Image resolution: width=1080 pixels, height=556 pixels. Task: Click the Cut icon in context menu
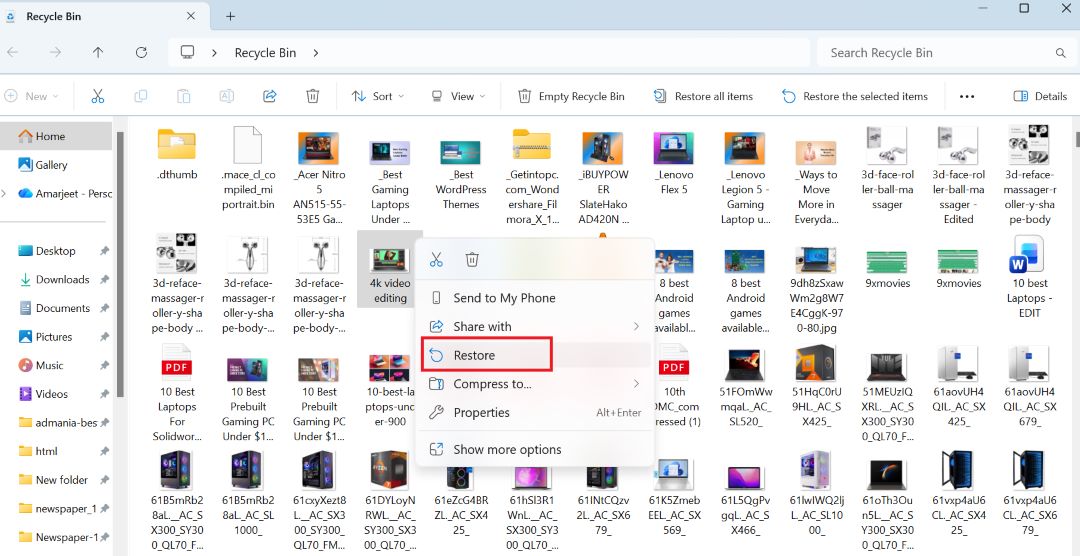tap(436, 260)
